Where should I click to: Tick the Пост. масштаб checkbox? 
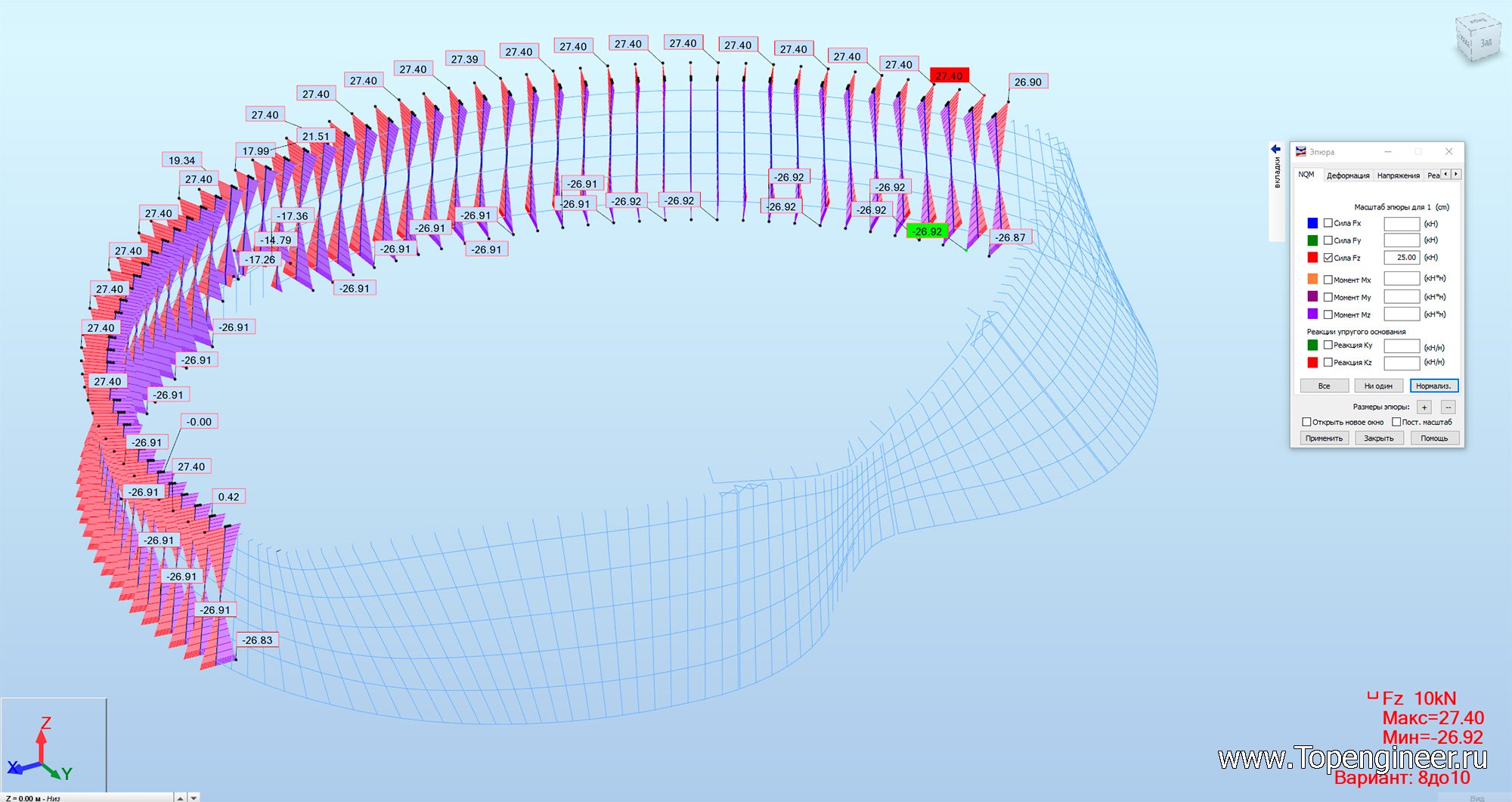pyautogui.click(x=1396, y=422)
